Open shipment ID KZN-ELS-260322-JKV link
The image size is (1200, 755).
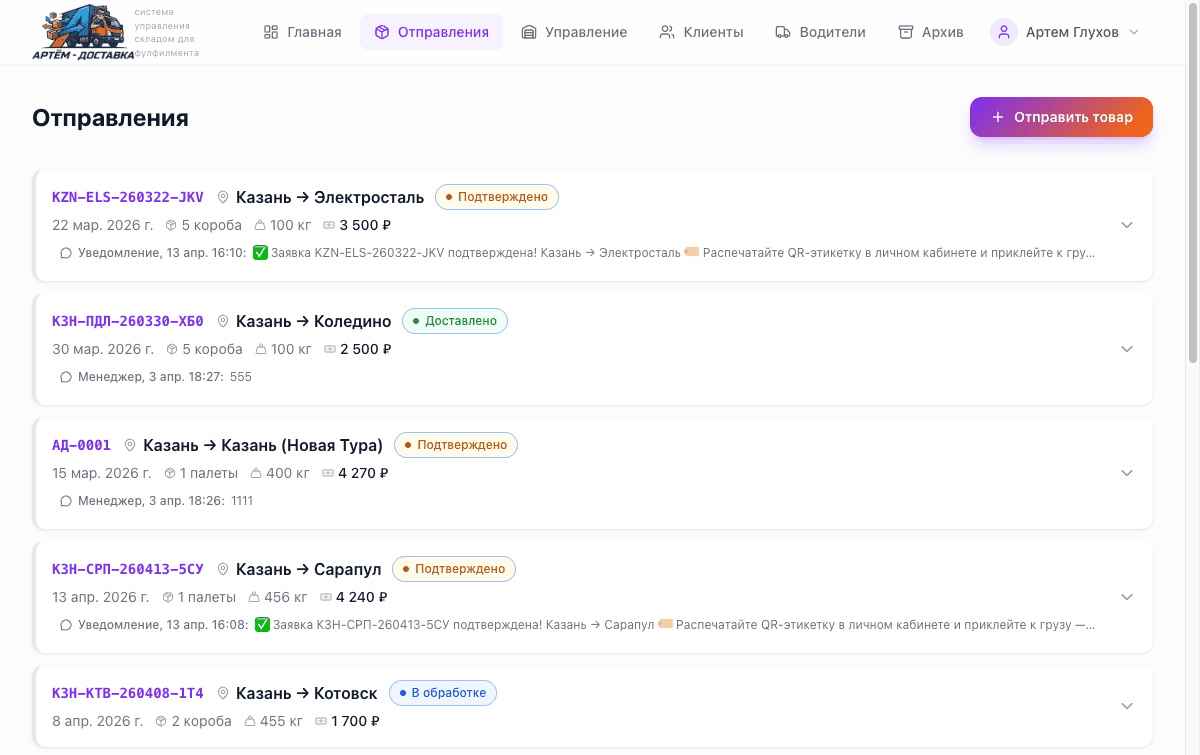click(x=128, y=197)
